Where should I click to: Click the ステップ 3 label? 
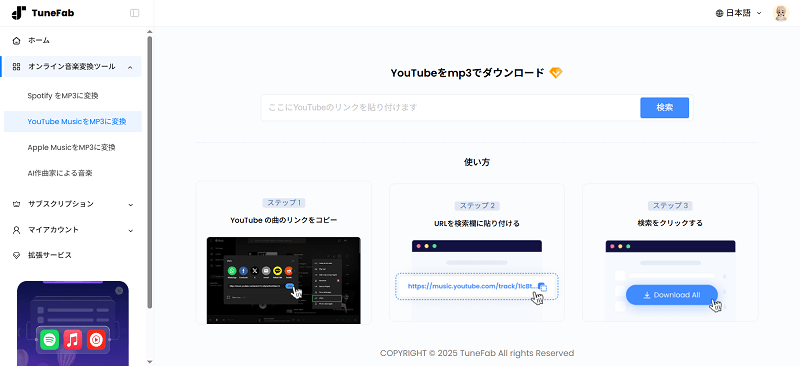pos(670,206)
